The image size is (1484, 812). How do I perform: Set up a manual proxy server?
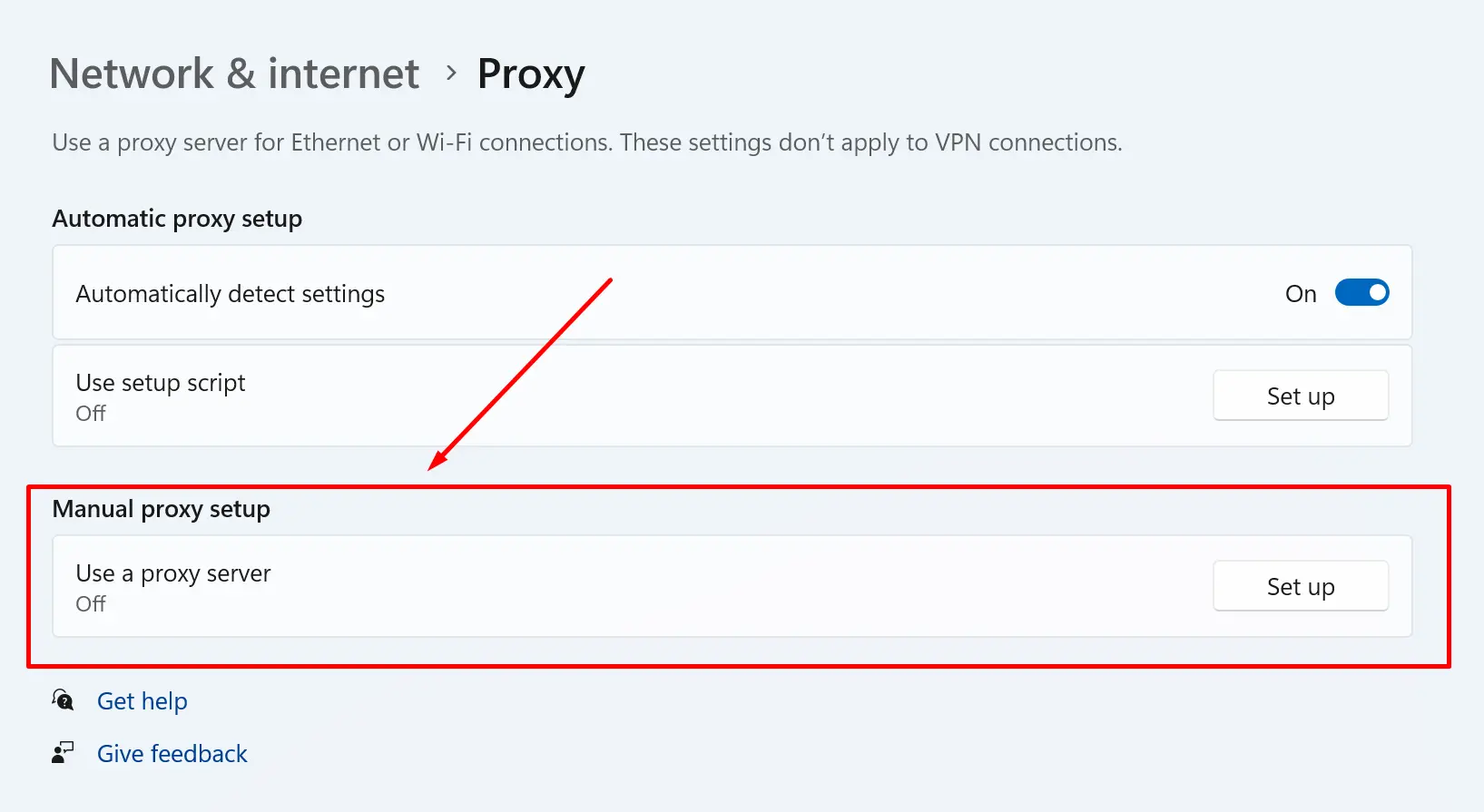click(1300, 587)
